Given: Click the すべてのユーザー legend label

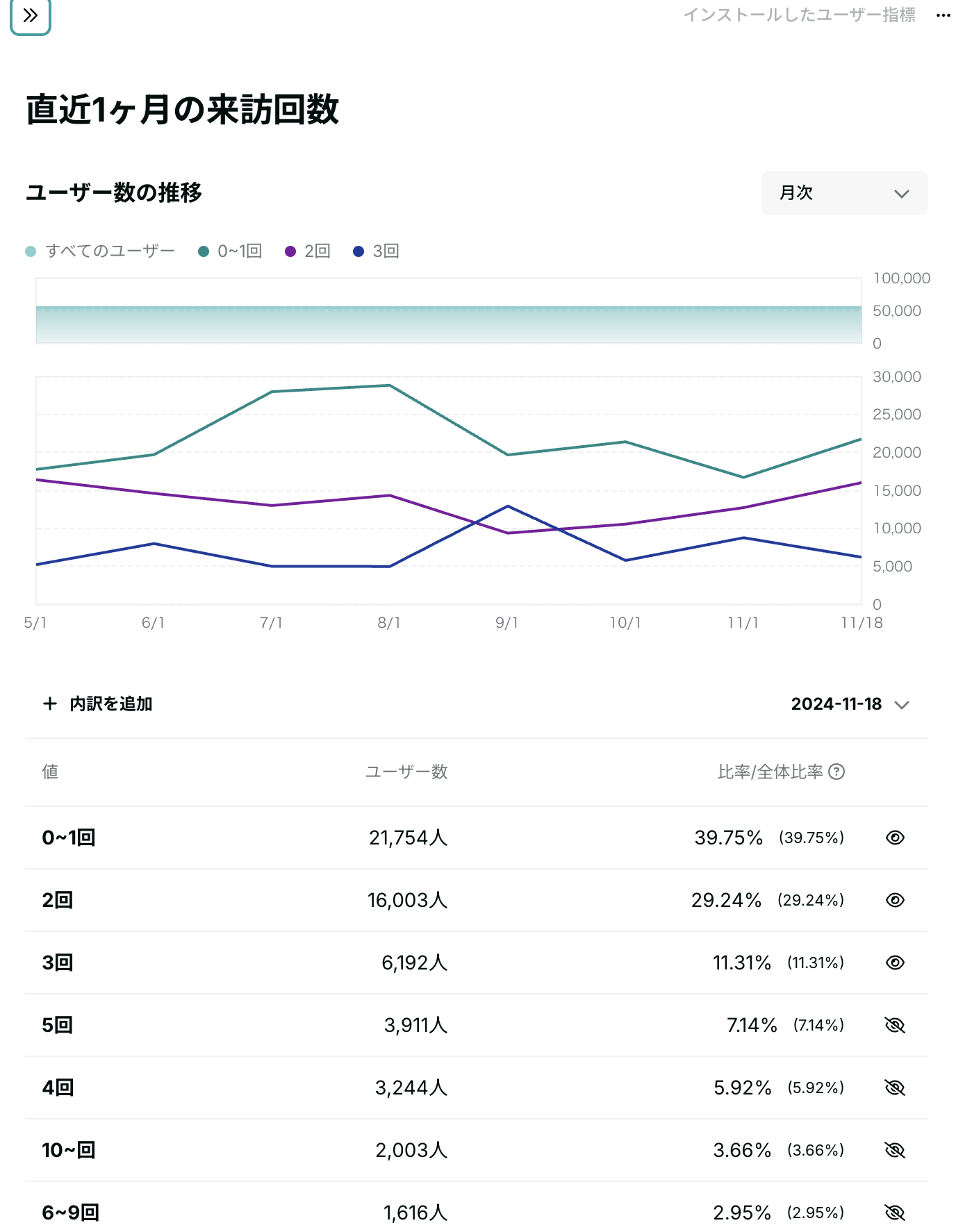Looking at the screenshot, I should point(110,251).
